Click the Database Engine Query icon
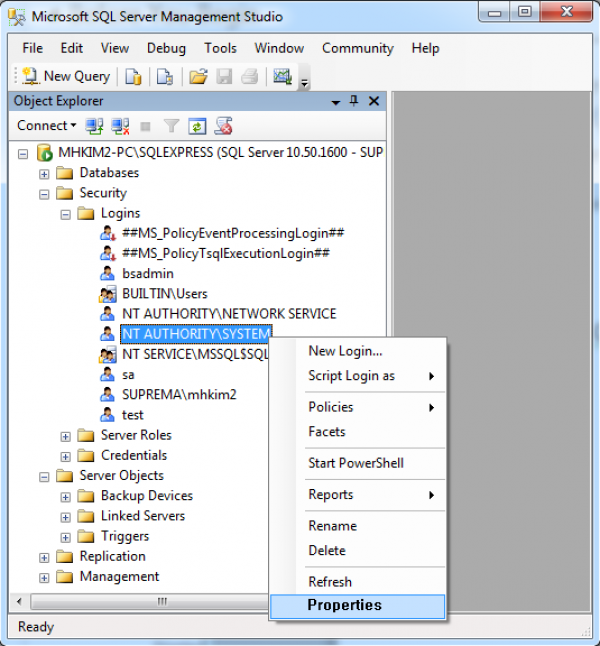The width and height of the screenshot is (600, 646). (x=133, y=76)
